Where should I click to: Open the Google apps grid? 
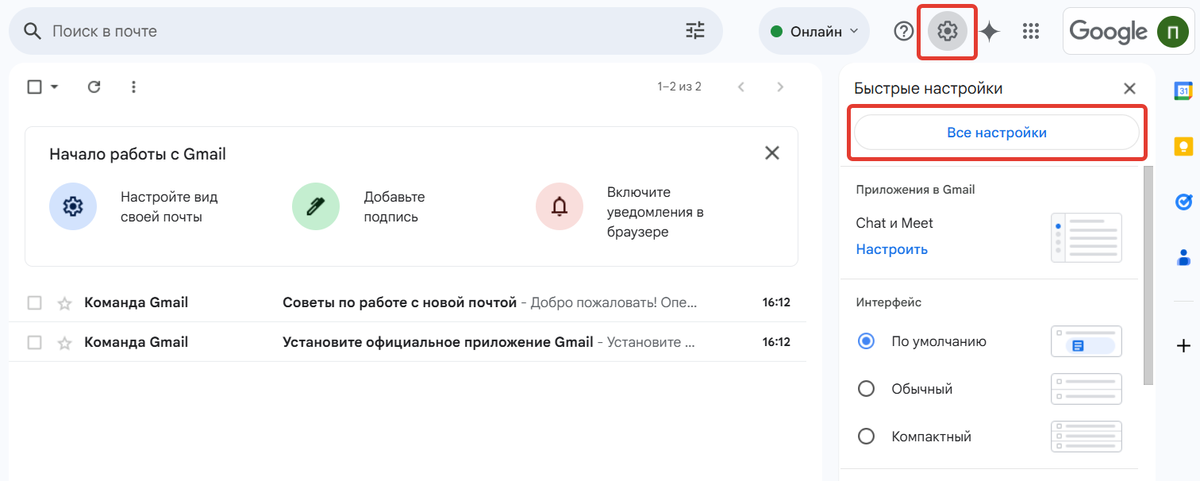(x=1031, y=31)
